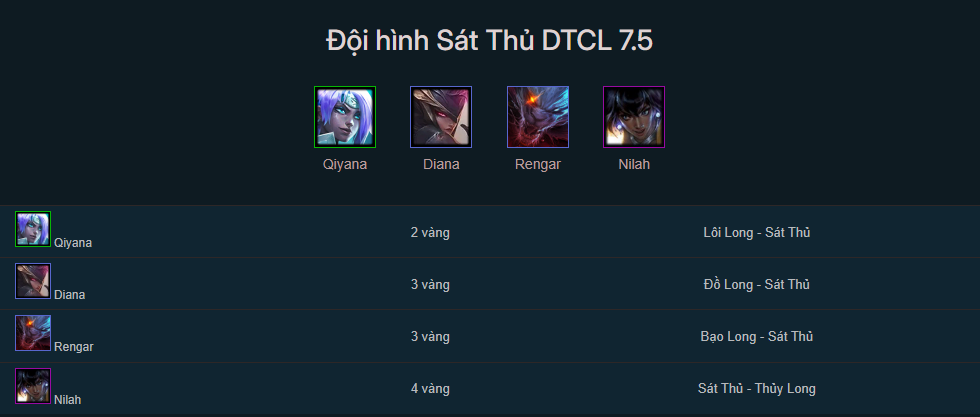Click 'Đồ Long - Sát Thủ' trait text
980x417 pixels.
click(x=756, y=285)
